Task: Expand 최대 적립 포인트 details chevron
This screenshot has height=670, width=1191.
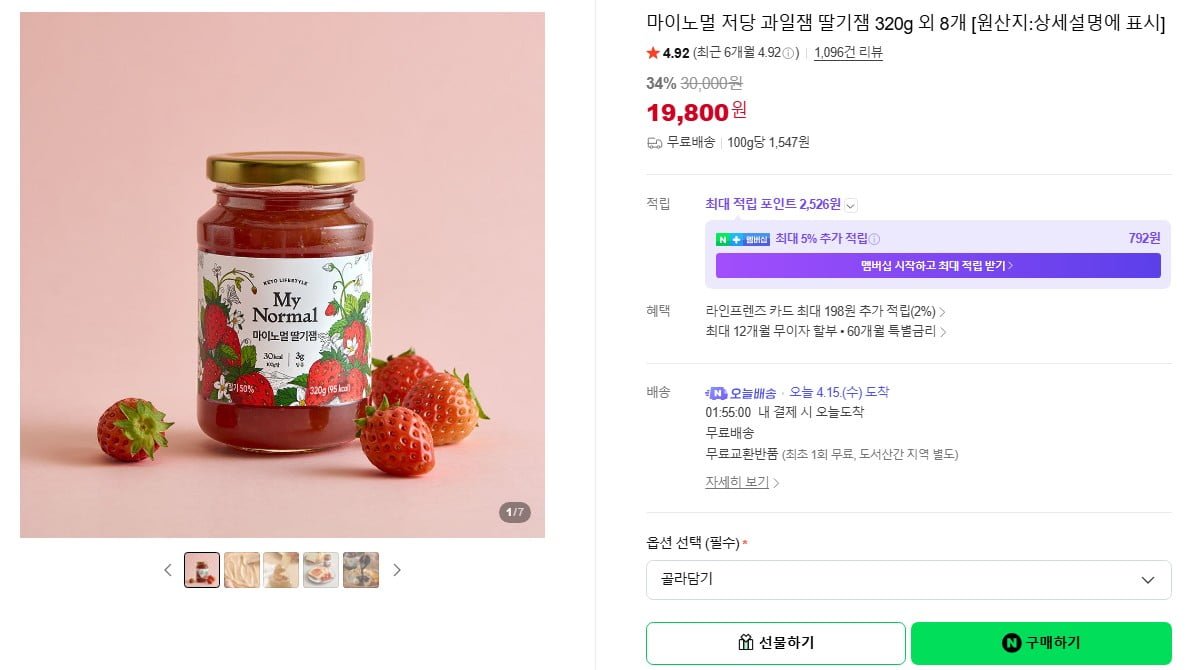Action: tap(851, 205)
